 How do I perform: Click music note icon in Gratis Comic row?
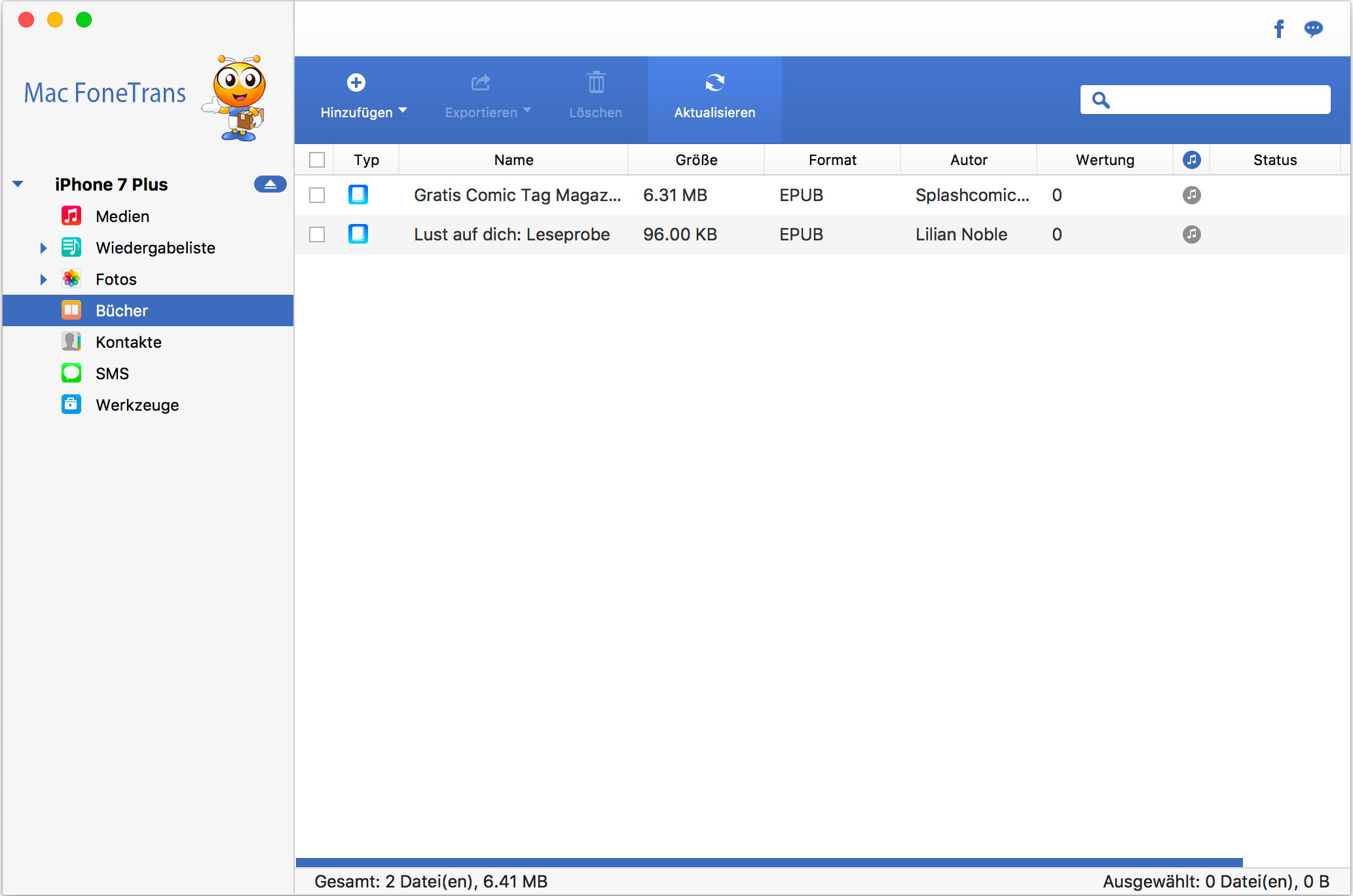1191,195
